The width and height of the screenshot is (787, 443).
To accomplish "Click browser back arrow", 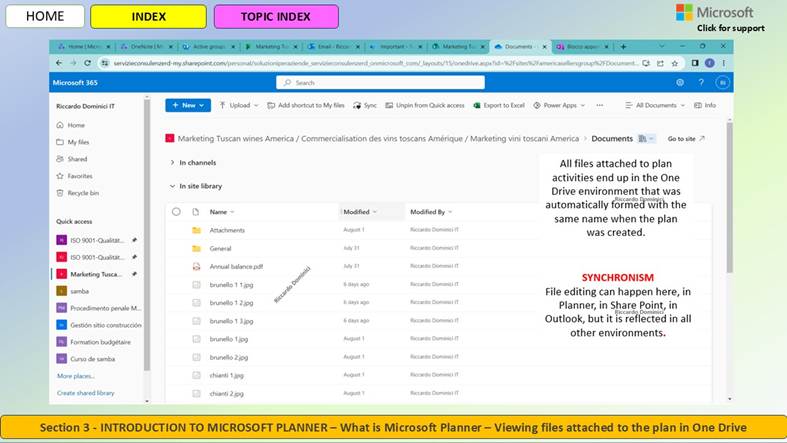I will pos(59,63).
